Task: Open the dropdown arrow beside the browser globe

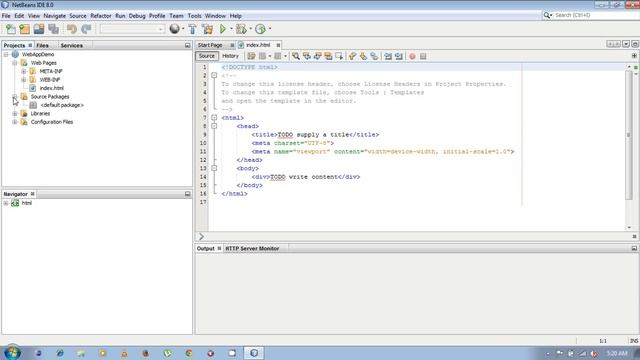Action: point(183,29)
